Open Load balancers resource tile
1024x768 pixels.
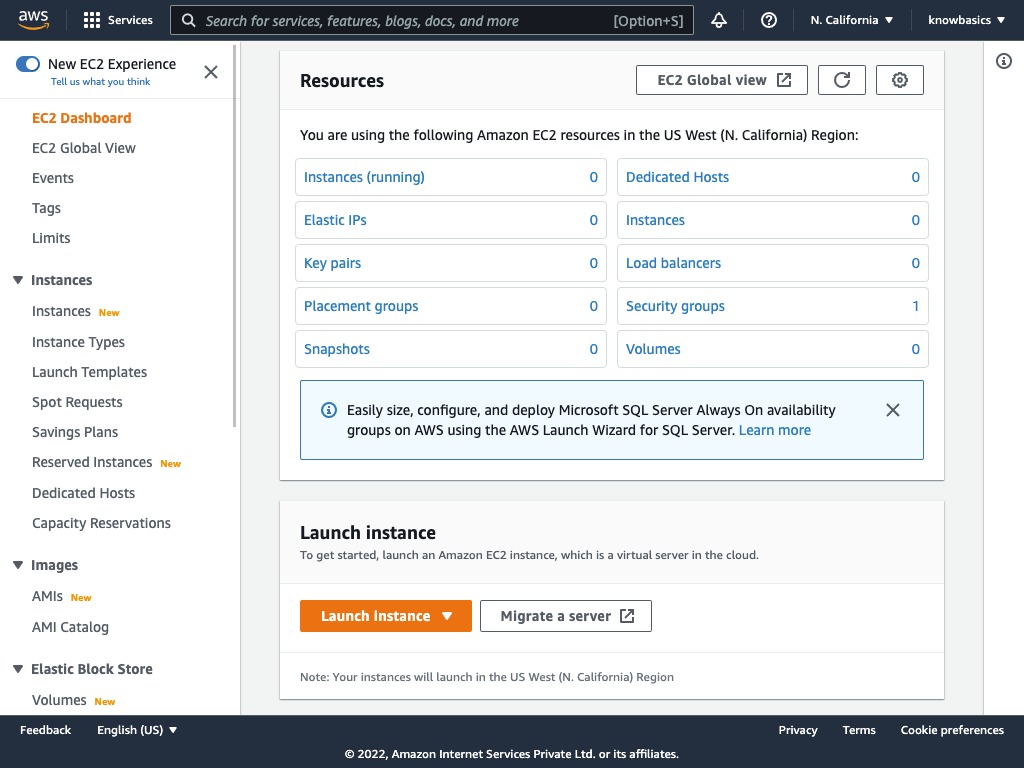click(x=773, y=263)
